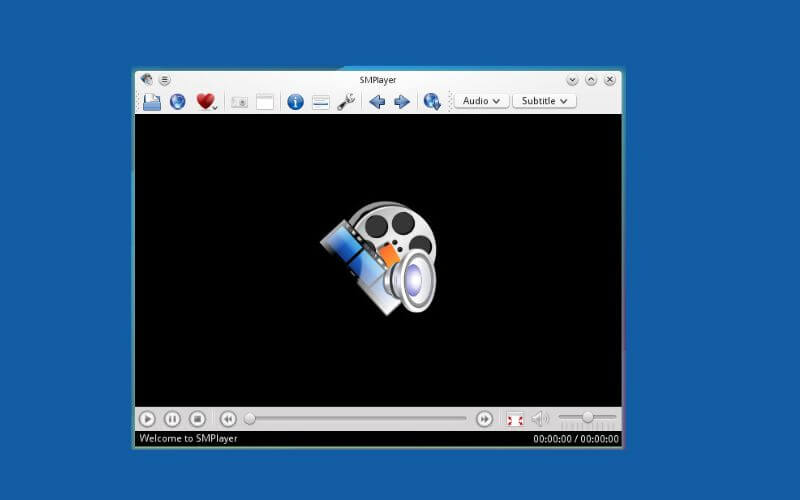Open the favorites heart menu
800x500 pixels.
tap(205, 101)
